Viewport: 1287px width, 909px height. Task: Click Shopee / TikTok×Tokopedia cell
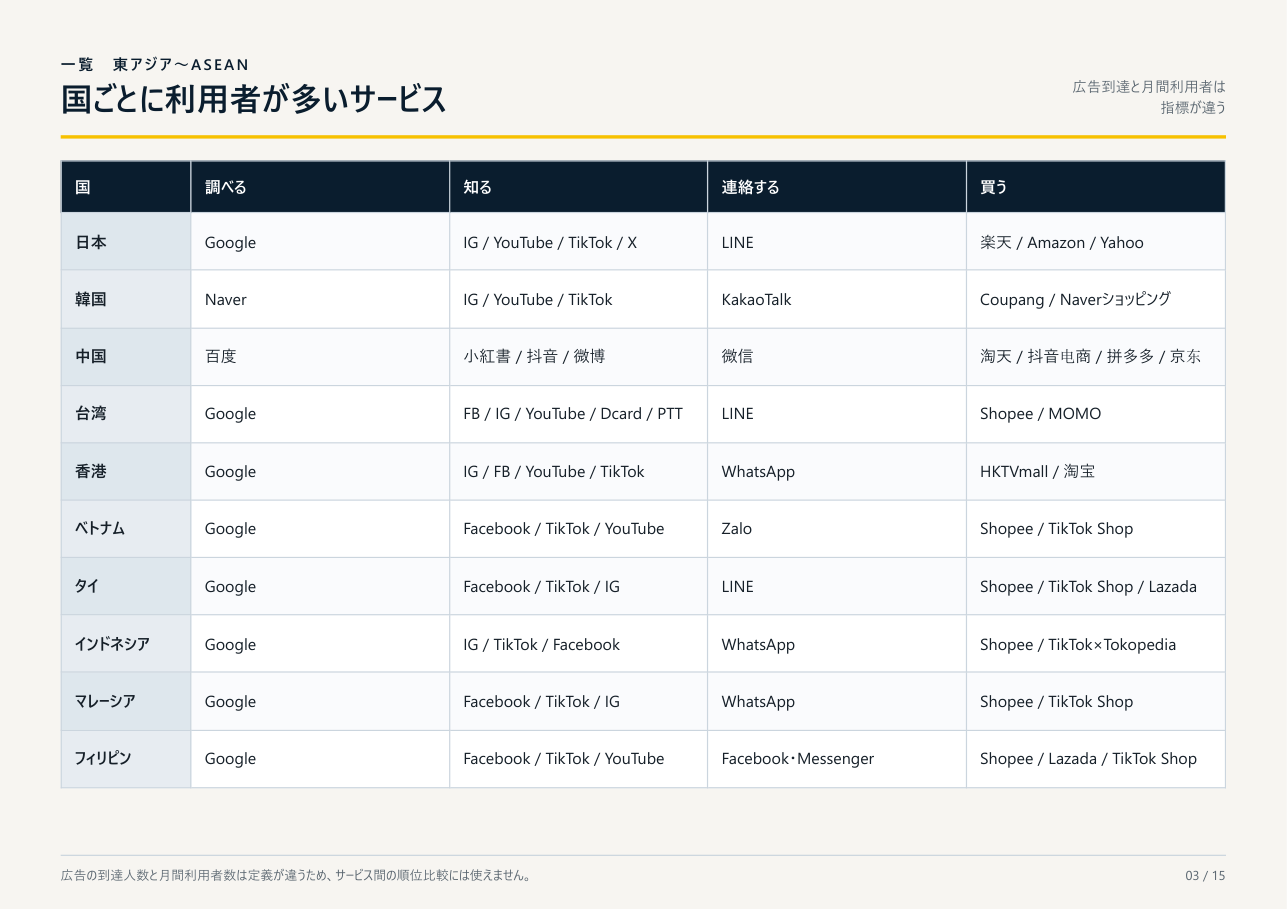(x=1096, y=644)
